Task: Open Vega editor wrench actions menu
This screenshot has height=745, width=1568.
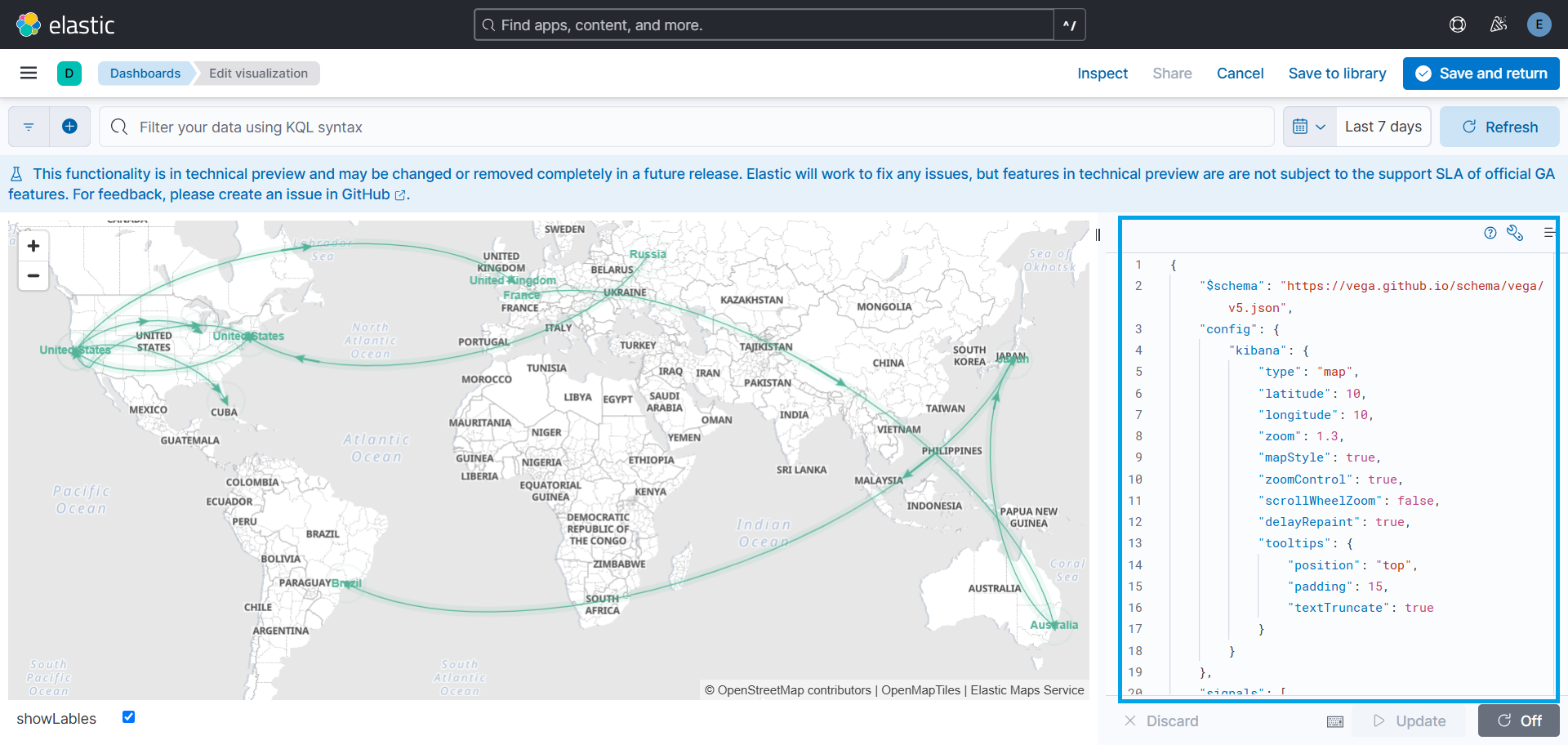Action: (x=1515, y=233)
